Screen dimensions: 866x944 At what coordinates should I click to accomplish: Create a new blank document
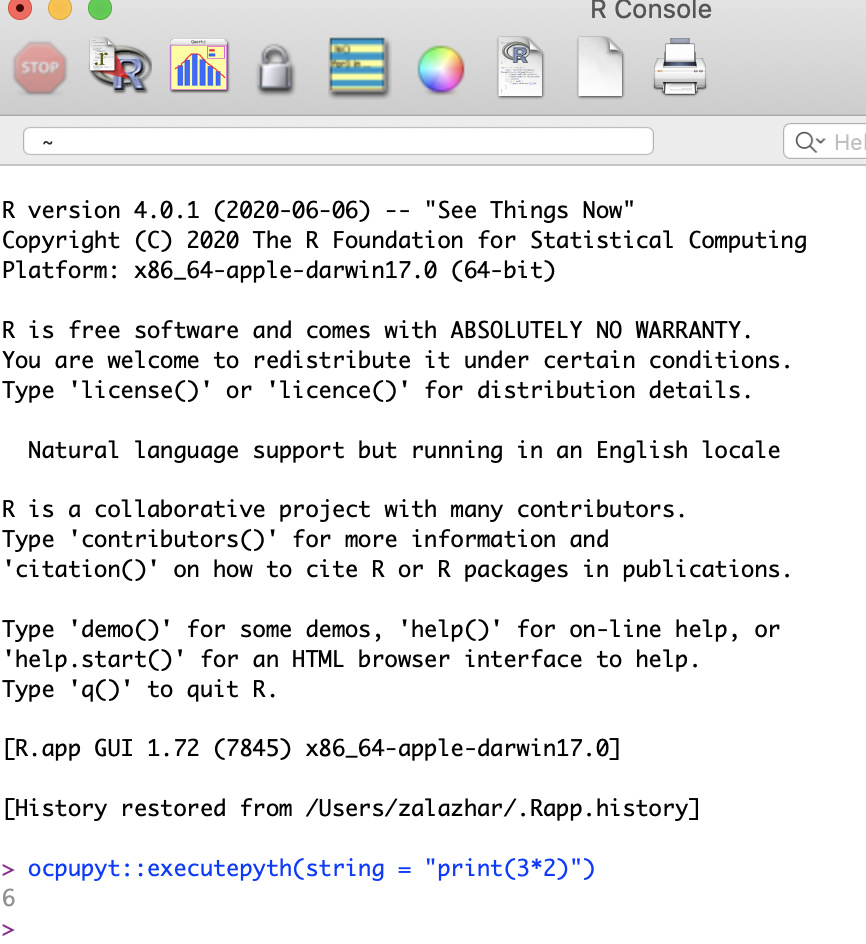(600, 66)
